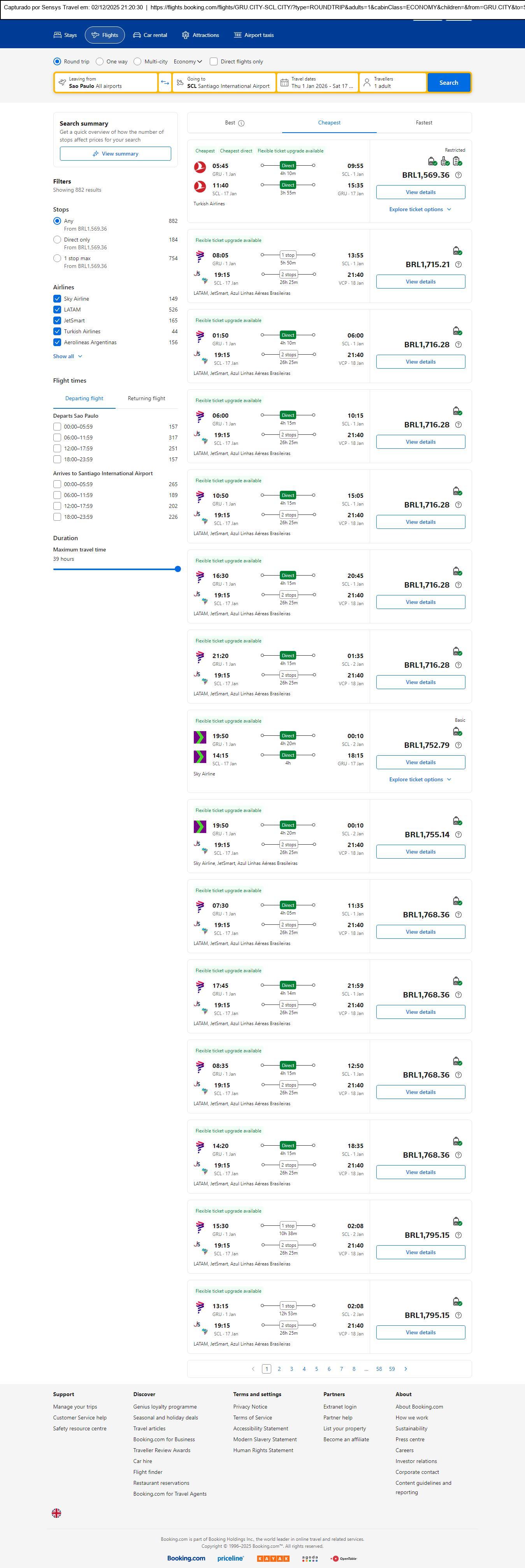Click the swap origin and destination arrows icon
Screen dimensions: 525x1568
point(165,83)
